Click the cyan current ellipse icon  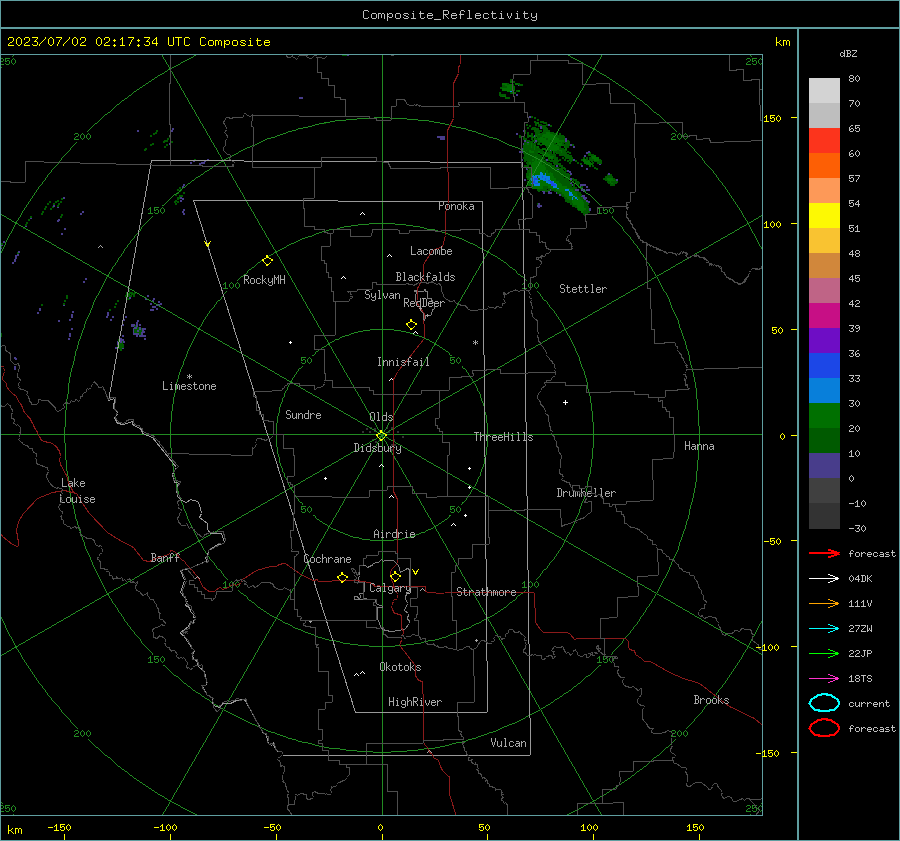coord(824,703)
